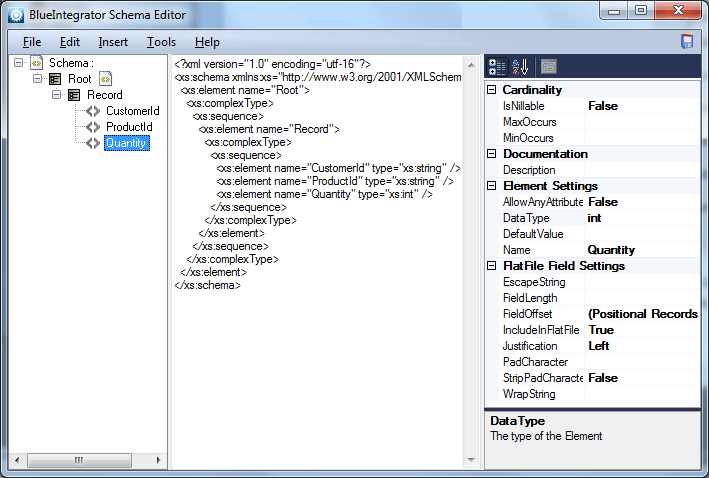Click the element icon beside ProductId
Screen dimensions: 709x478
coord(93,127)
